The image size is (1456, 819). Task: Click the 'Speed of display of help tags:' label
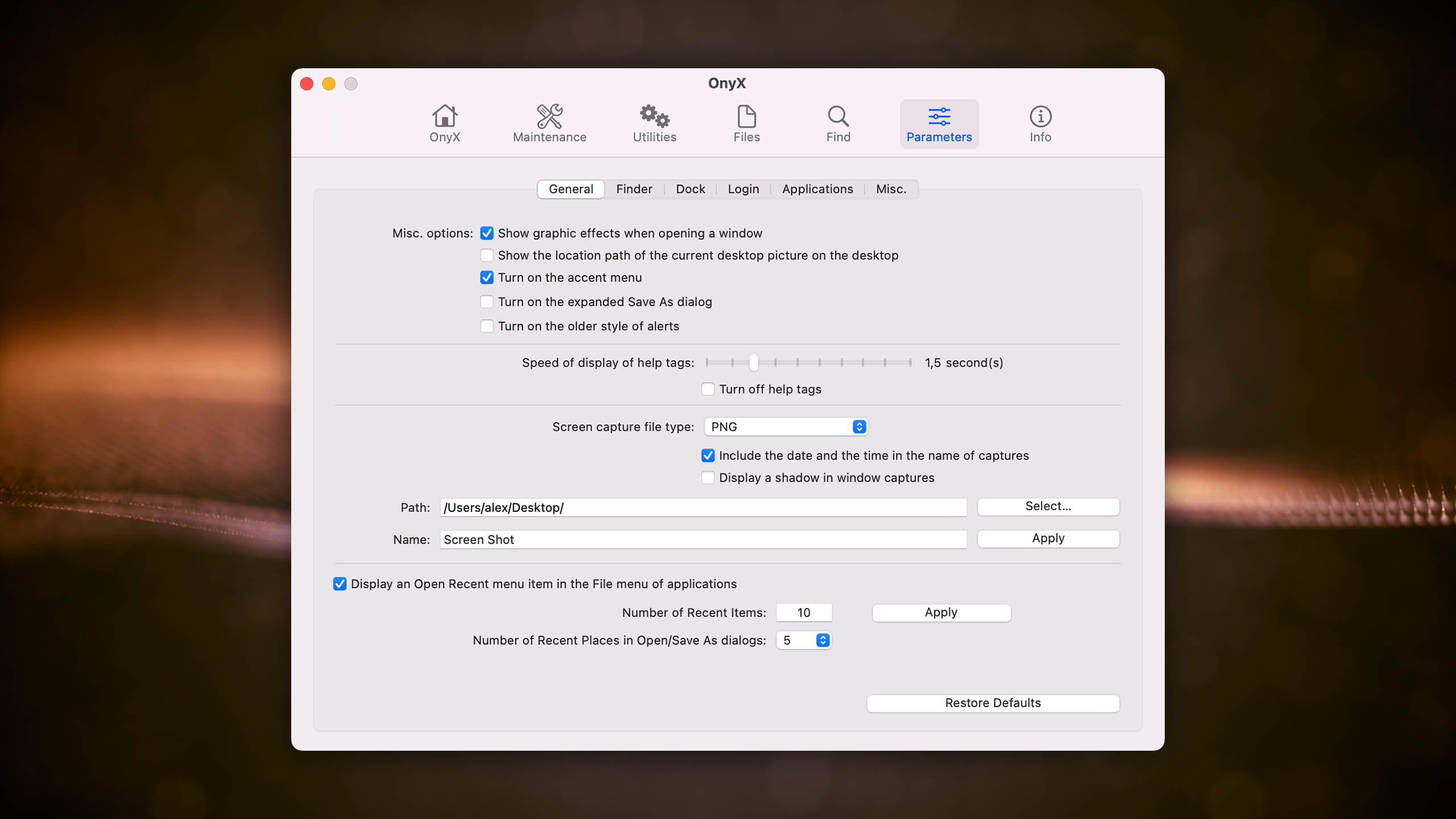[608, 363]
